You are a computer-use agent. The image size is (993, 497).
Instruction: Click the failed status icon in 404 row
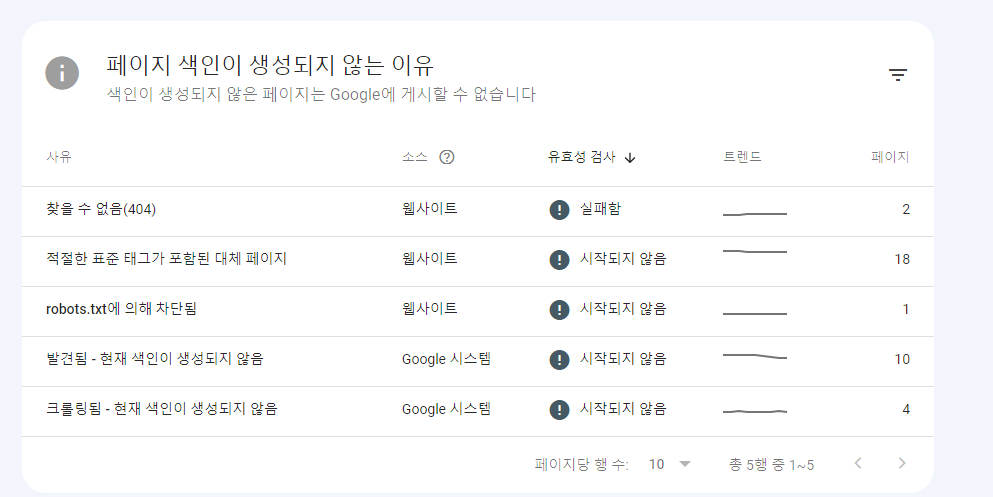coord(559,210)
